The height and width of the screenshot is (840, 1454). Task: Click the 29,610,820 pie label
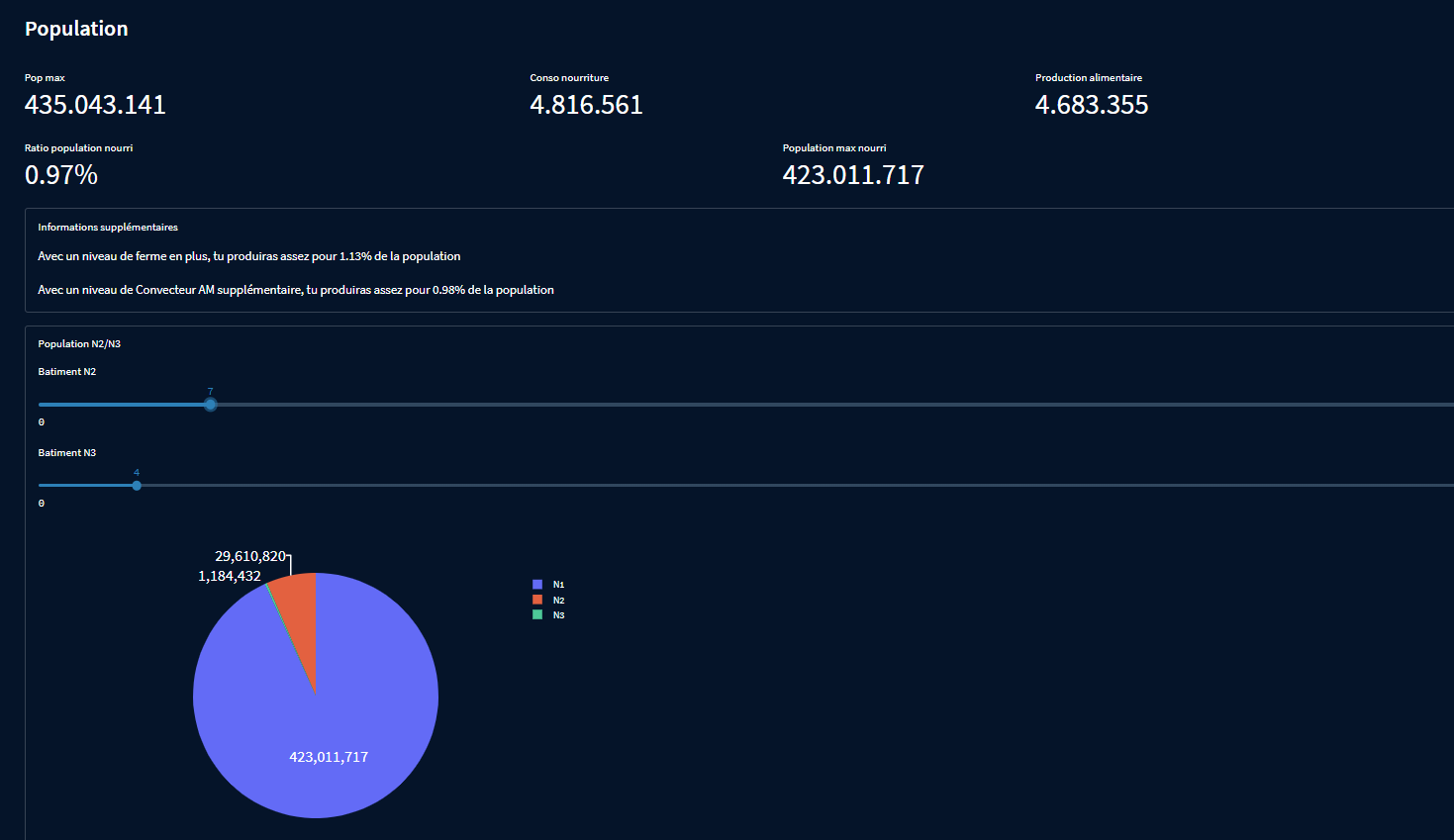pos(250,557)
